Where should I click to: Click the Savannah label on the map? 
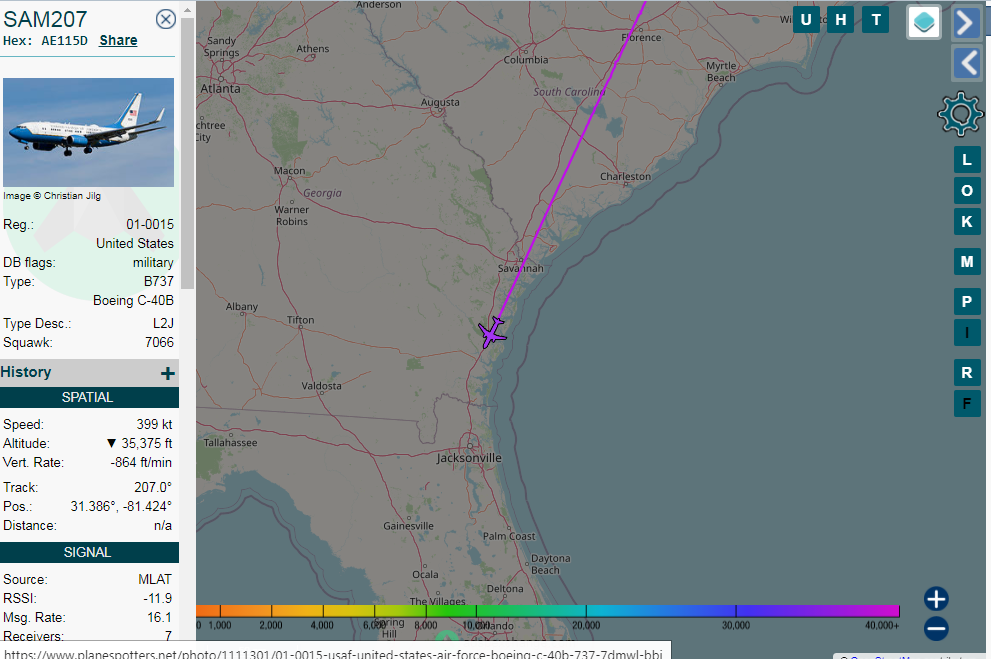(520, 269)
